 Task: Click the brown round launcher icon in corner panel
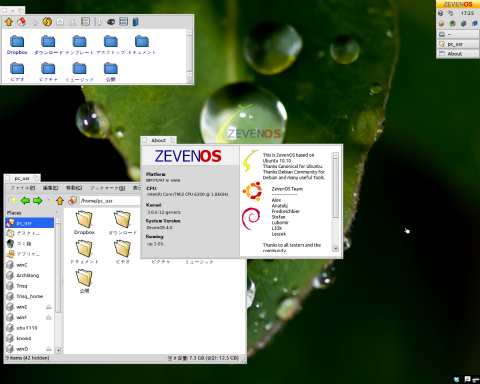(441, 24)
